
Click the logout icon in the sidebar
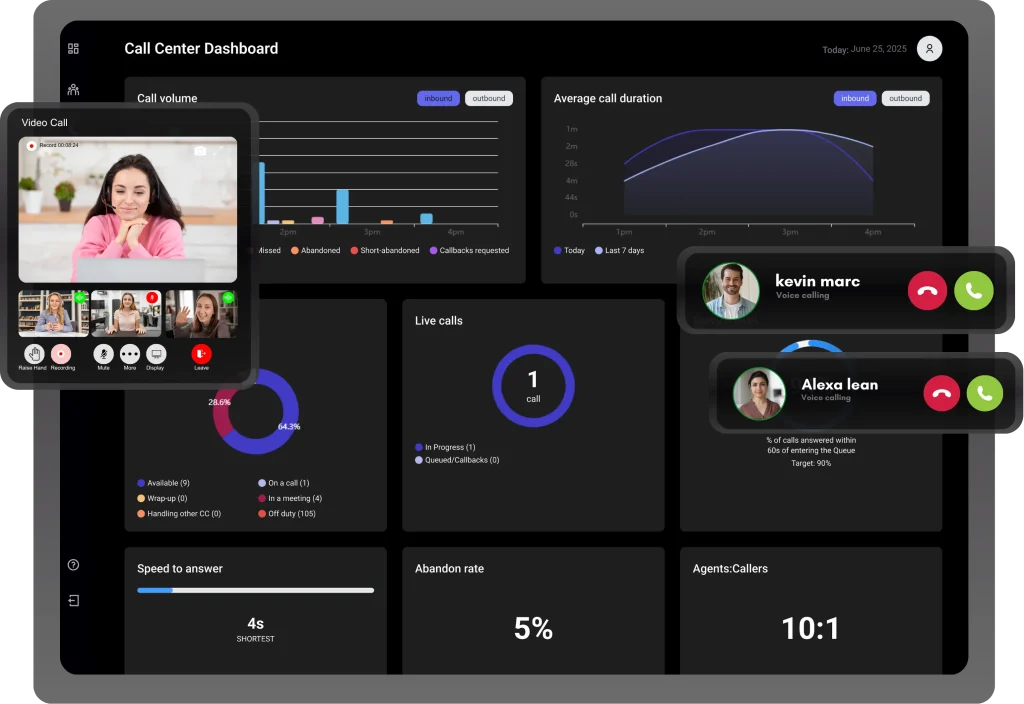click(73, 600)
